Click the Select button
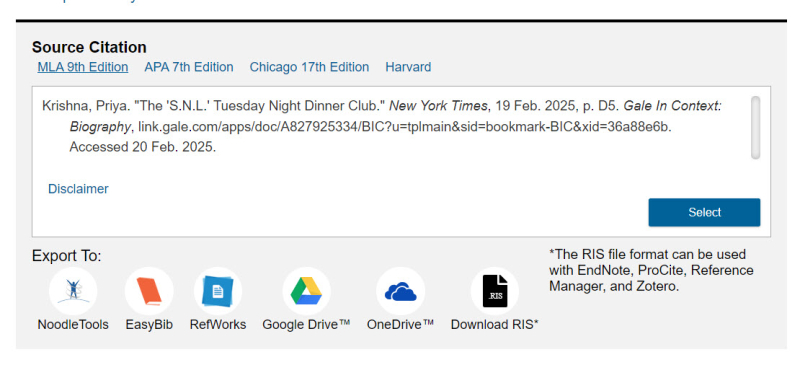The width and height of the screenshot is (800, 365). coord(704,212)
